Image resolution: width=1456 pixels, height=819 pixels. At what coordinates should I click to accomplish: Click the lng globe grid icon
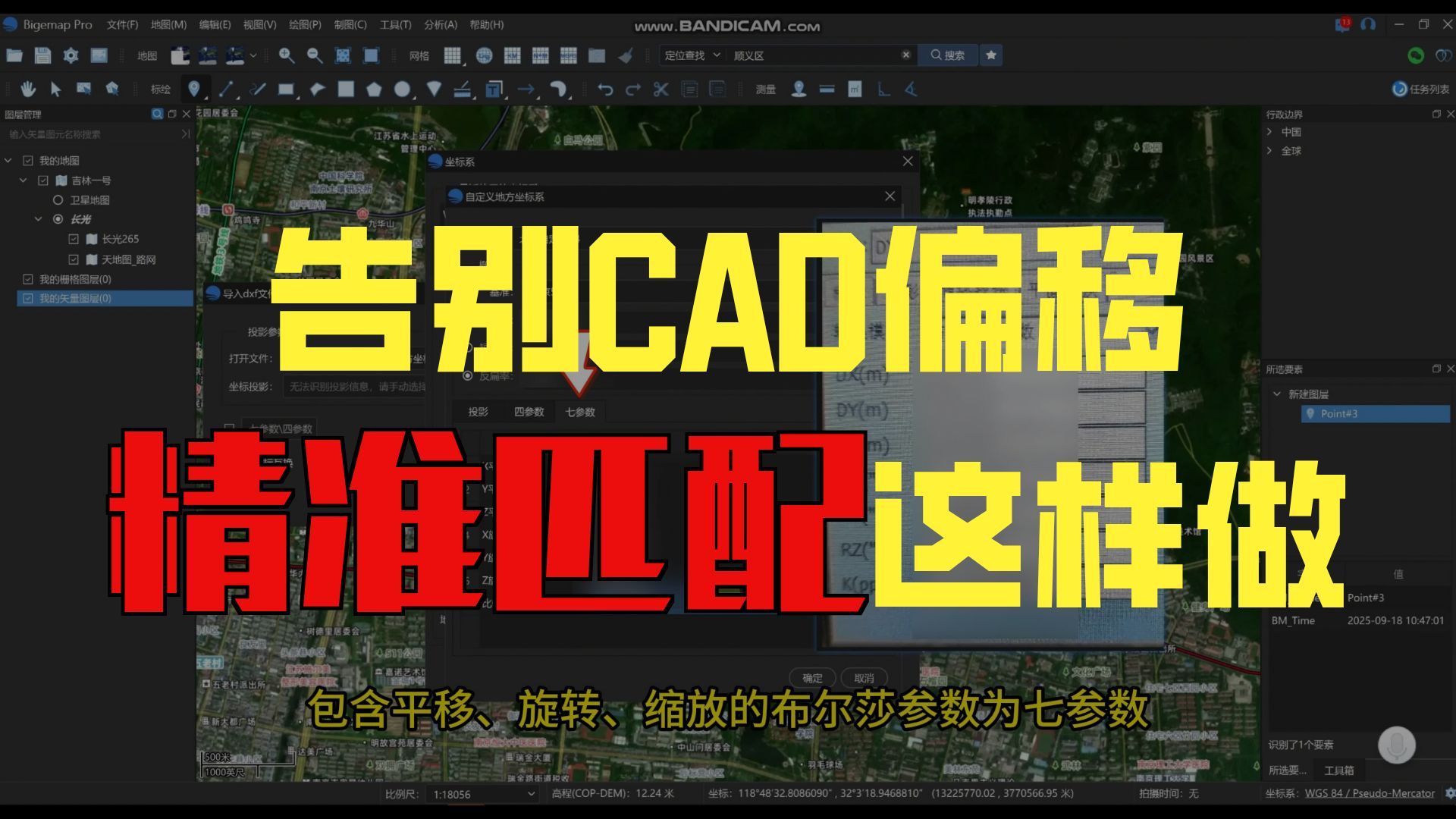[484, 55]
